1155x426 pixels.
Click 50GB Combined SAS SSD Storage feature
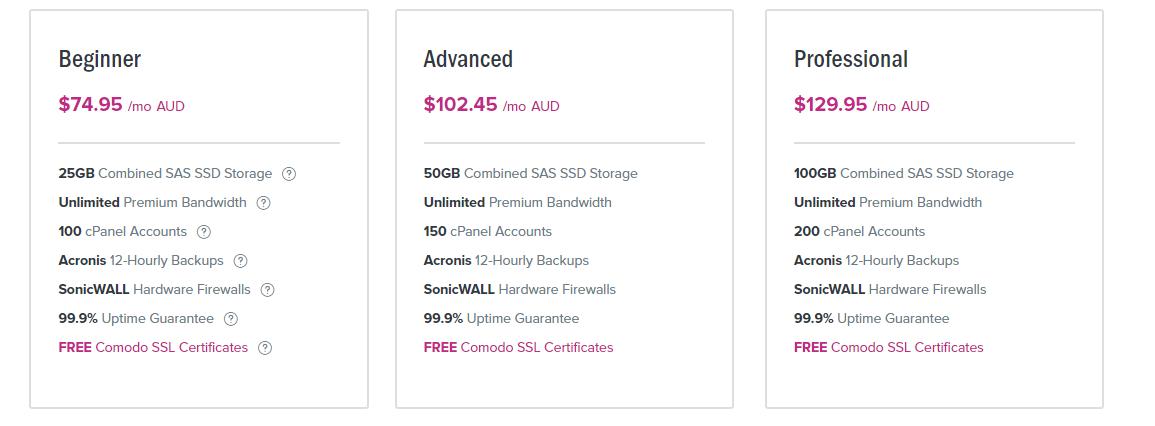[530, 173]
